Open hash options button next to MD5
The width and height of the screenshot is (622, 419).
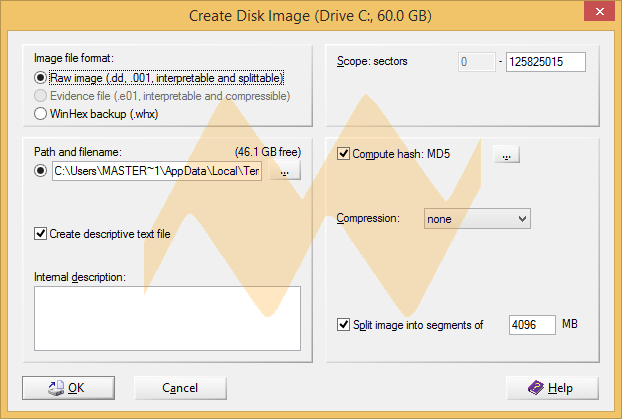click(507, 155)
